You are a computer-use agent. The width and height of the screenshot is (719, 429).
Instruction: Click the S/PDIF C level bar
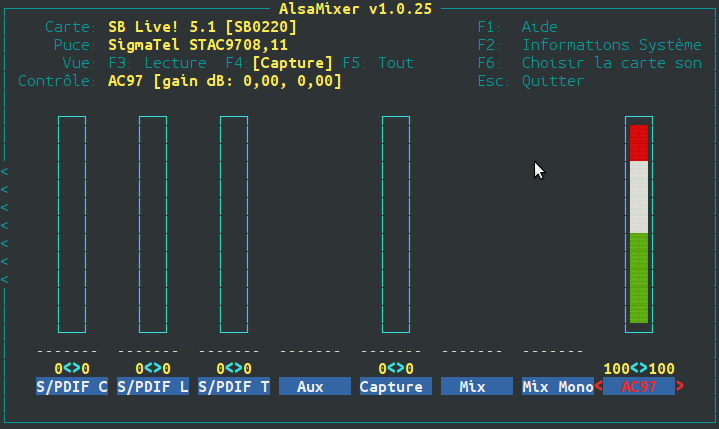(72, 225)
